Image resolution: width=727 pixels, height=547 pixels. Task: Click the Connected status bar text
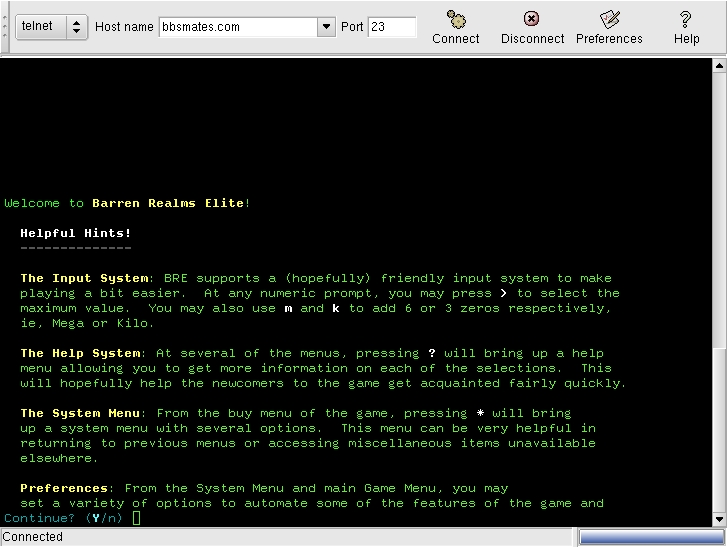coord(33,537)
